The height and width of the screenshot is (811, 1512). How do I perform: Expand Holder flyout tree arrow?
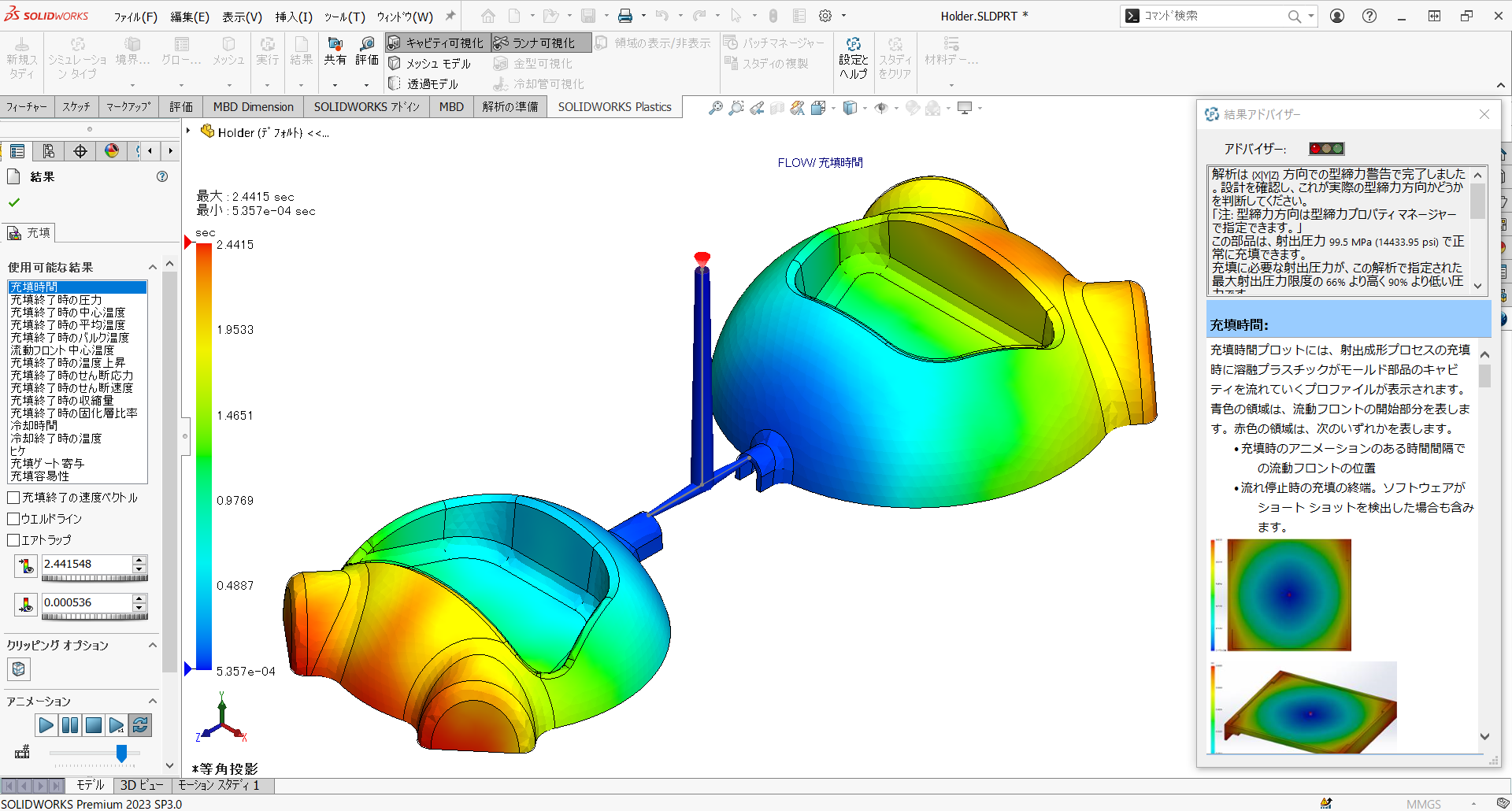pyautogui.click(x=189, y=131)
